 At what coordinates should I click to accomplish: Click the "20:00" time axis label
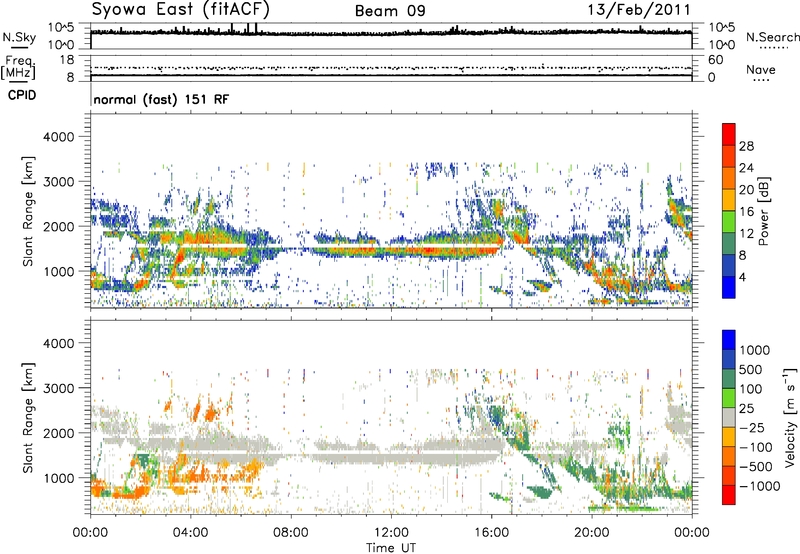point(592,533)
